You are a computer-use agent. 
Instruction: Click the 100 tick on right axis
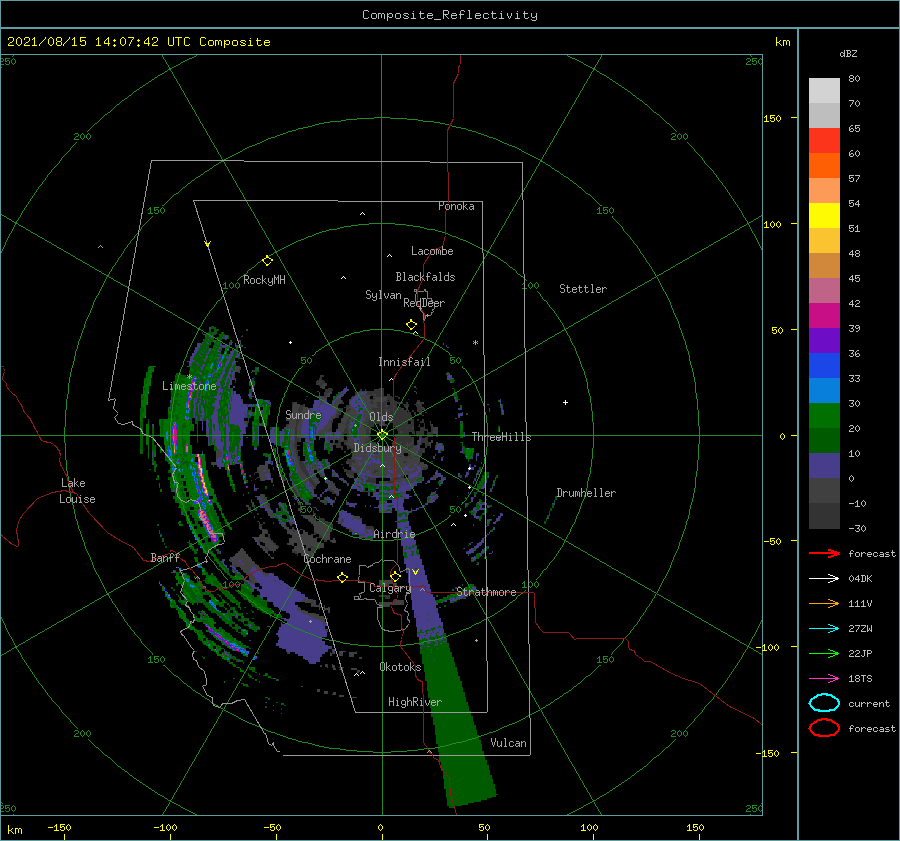pyautogui.click(x=773, y=224)
